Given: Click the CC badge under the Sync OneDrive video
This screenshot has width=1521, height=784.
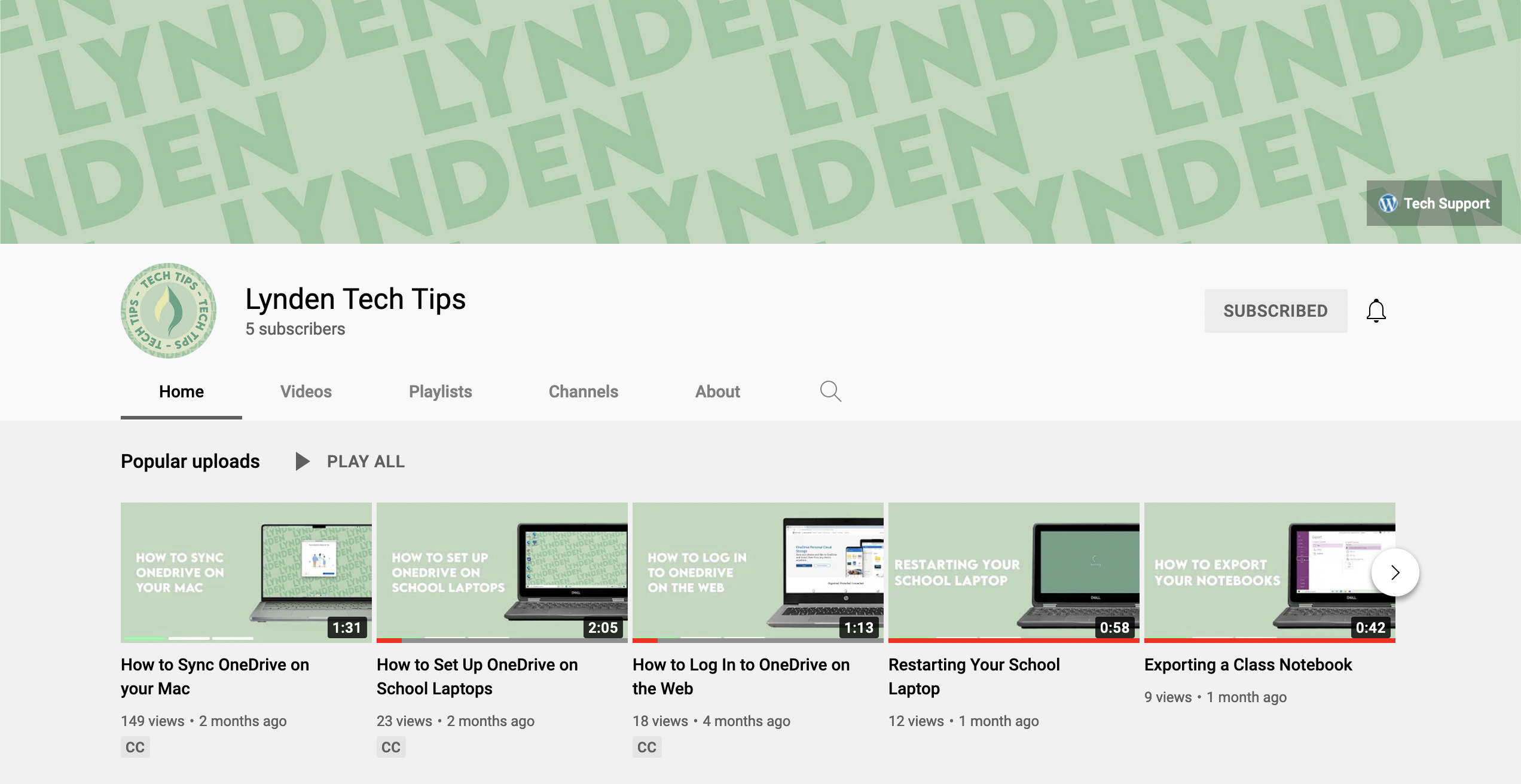Looking at the screenshot, I should pos(135,747).
